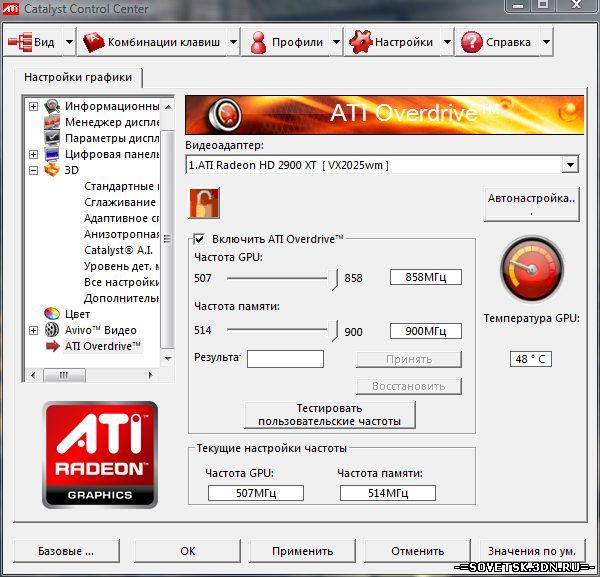Click the 900МГц memory frequency field
The image size is (600, 577).
point(426,331)
